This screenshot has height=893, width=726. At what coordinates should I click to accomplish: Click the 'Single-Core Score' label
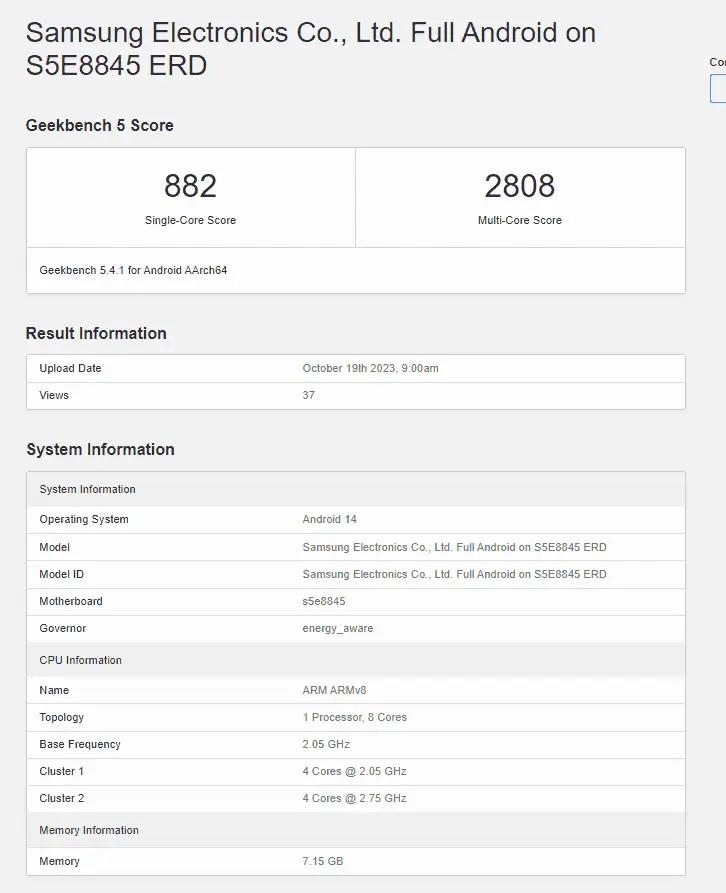(x=190, y=220)
